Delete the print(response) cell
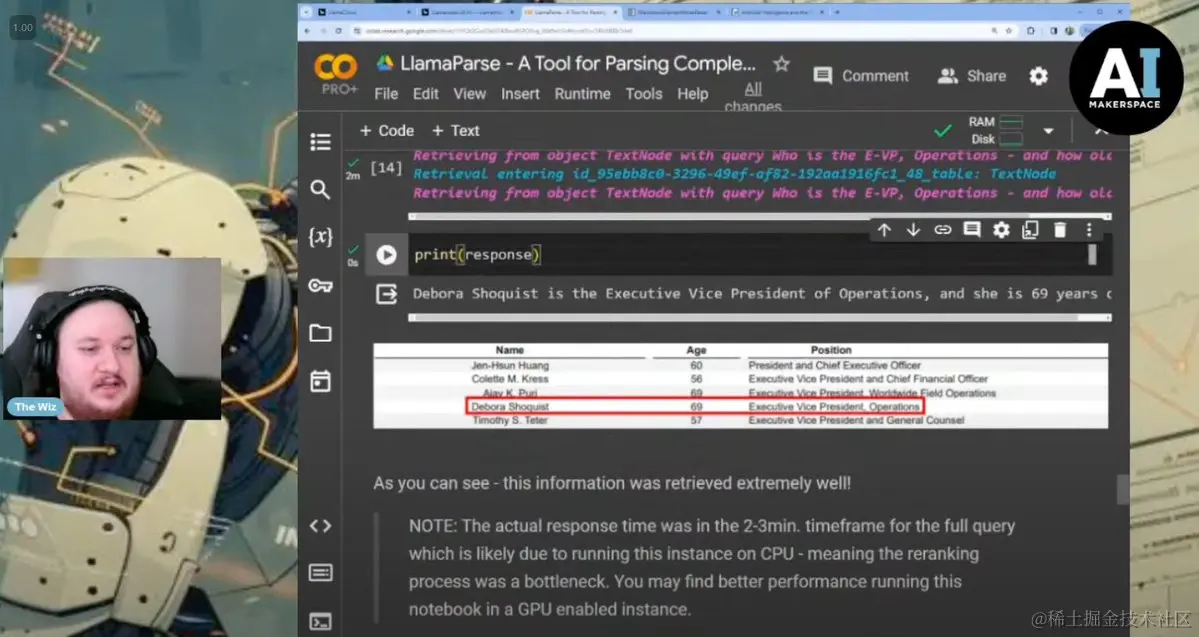Image resolution: width=1199 pixels, height=637 pixels. (1060, 229)
